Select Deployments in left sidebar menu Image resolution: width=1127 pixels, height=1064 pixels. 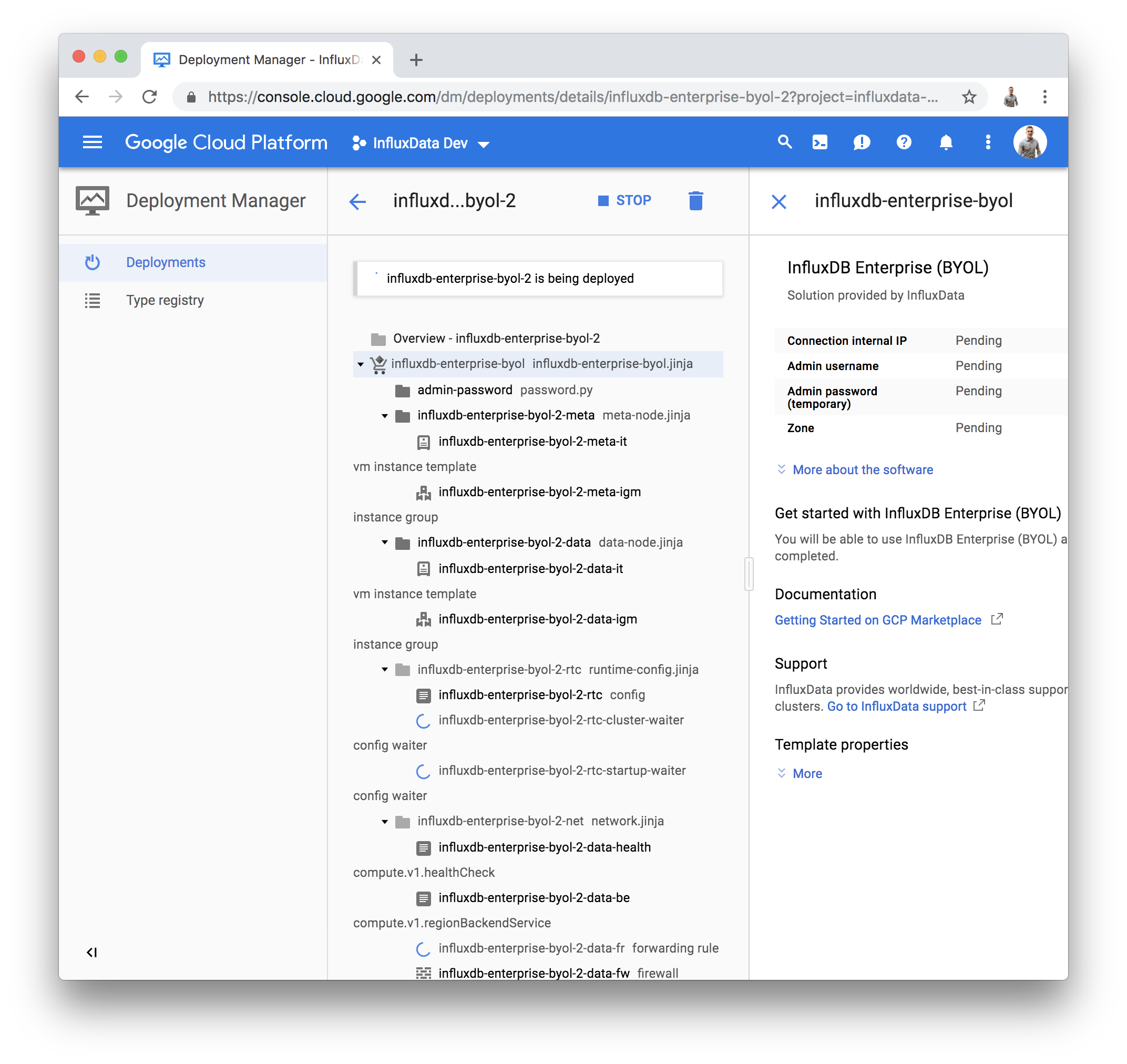tap(164, 262)
